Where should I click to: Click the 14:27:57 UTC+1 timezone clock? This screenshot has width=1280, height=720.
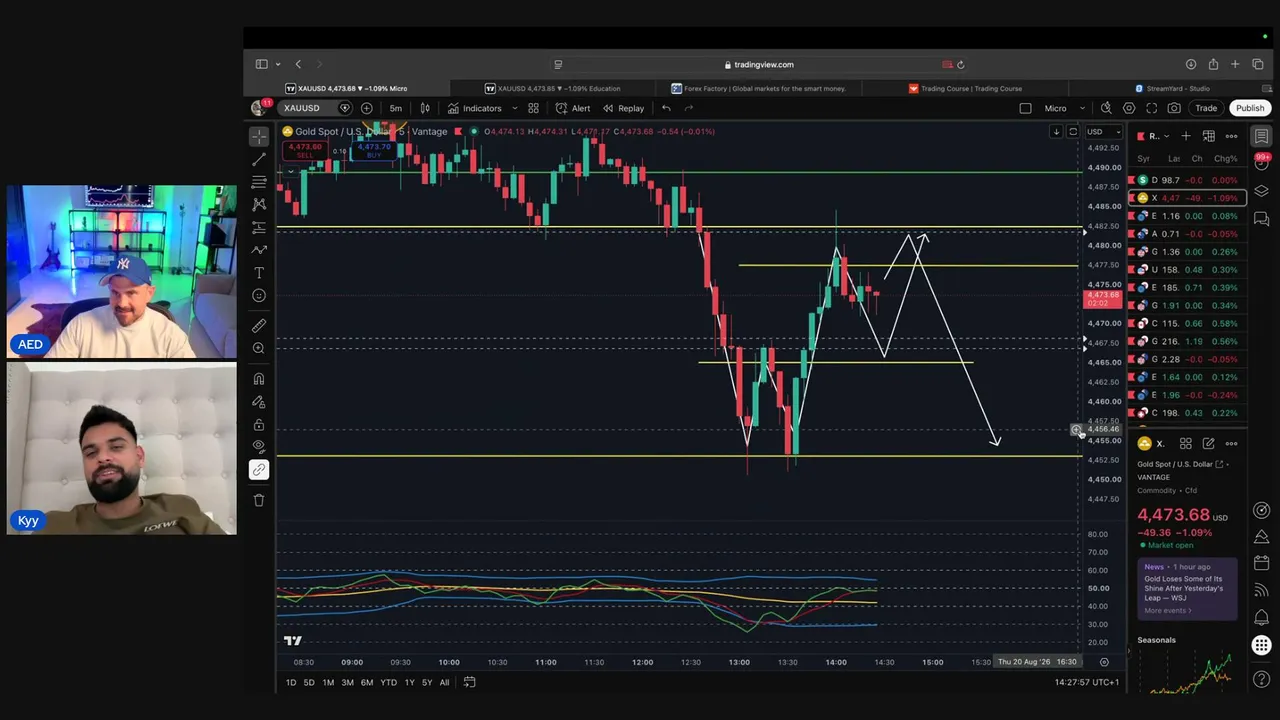click(1086, 682)
